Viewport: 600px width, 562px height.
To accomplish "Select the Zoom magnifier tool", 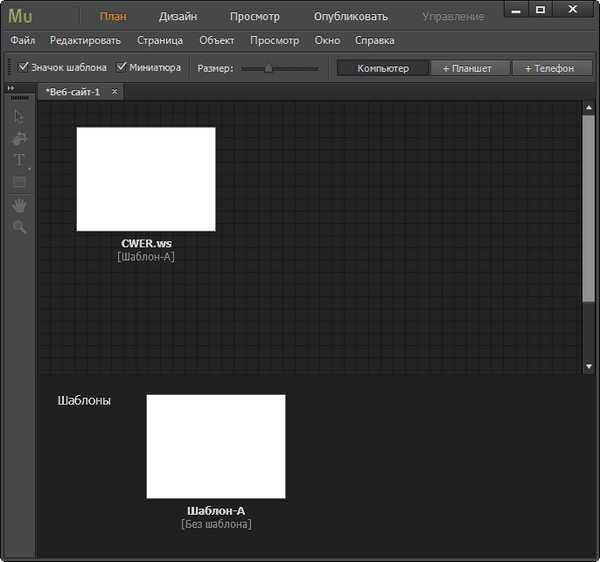I will click(x=19, y=228).
